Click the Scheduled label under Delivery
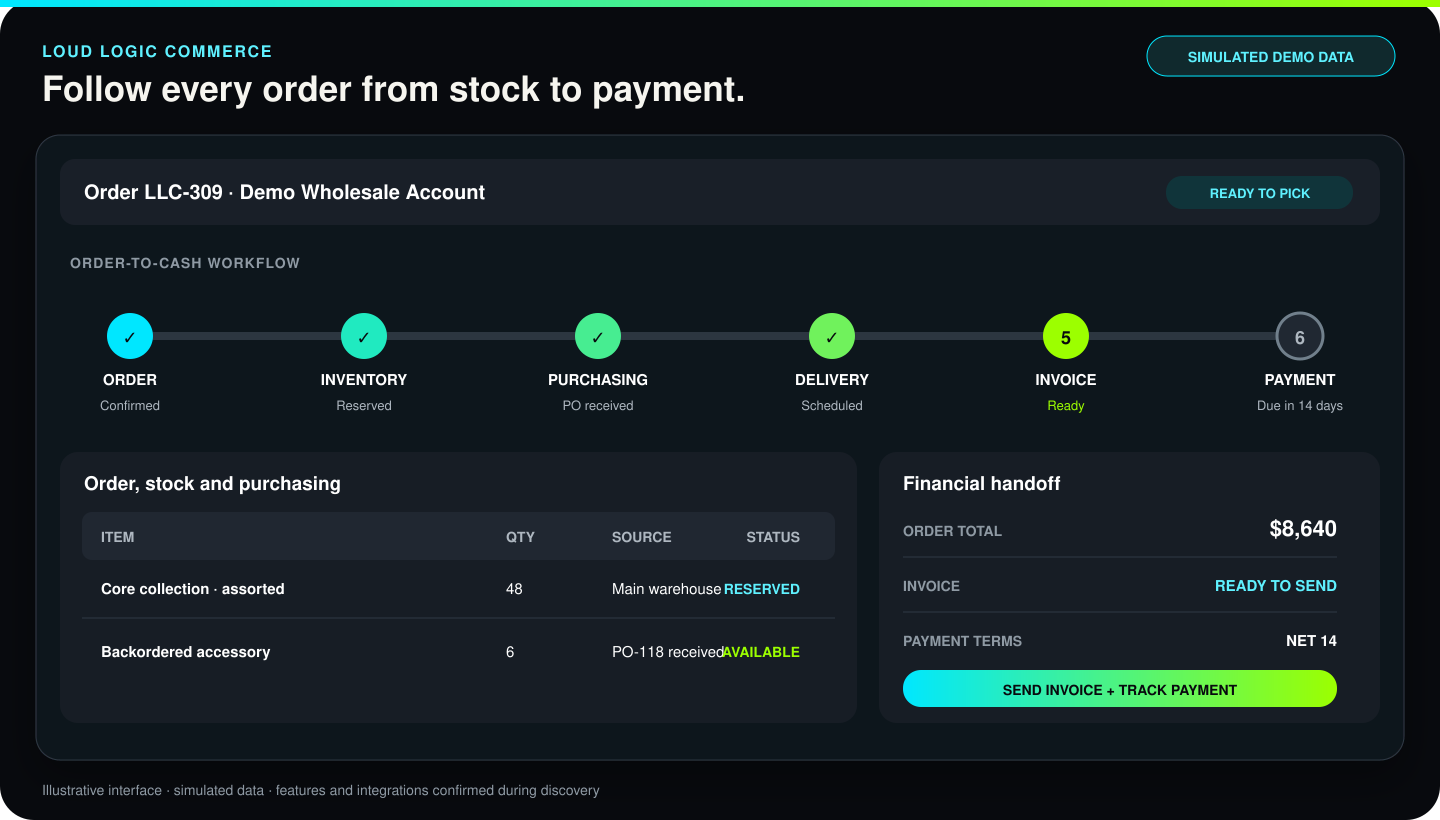 (x=832, y=406)
